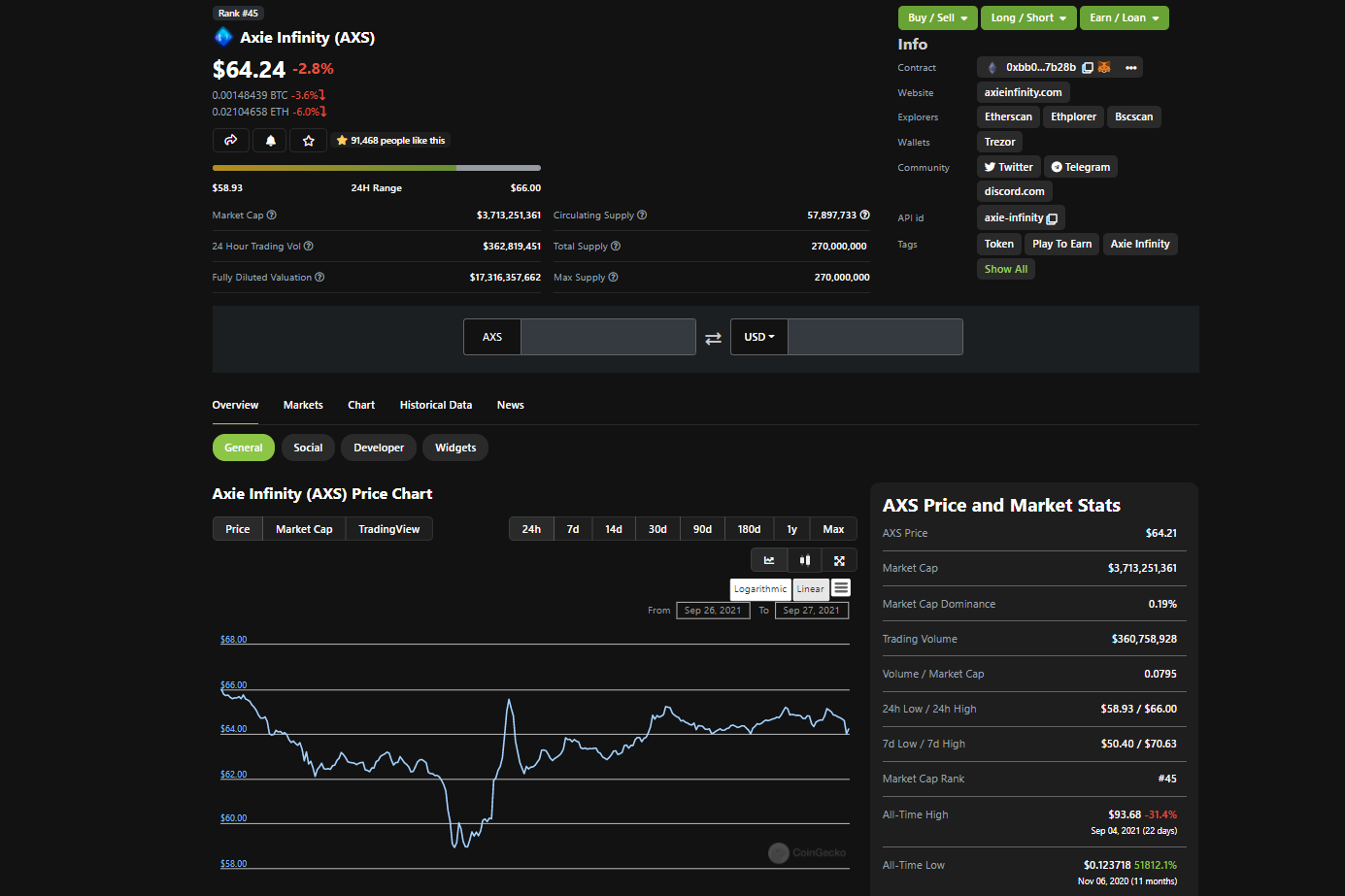
Task: Set chart range to Max
Action: tap(833, 529)
